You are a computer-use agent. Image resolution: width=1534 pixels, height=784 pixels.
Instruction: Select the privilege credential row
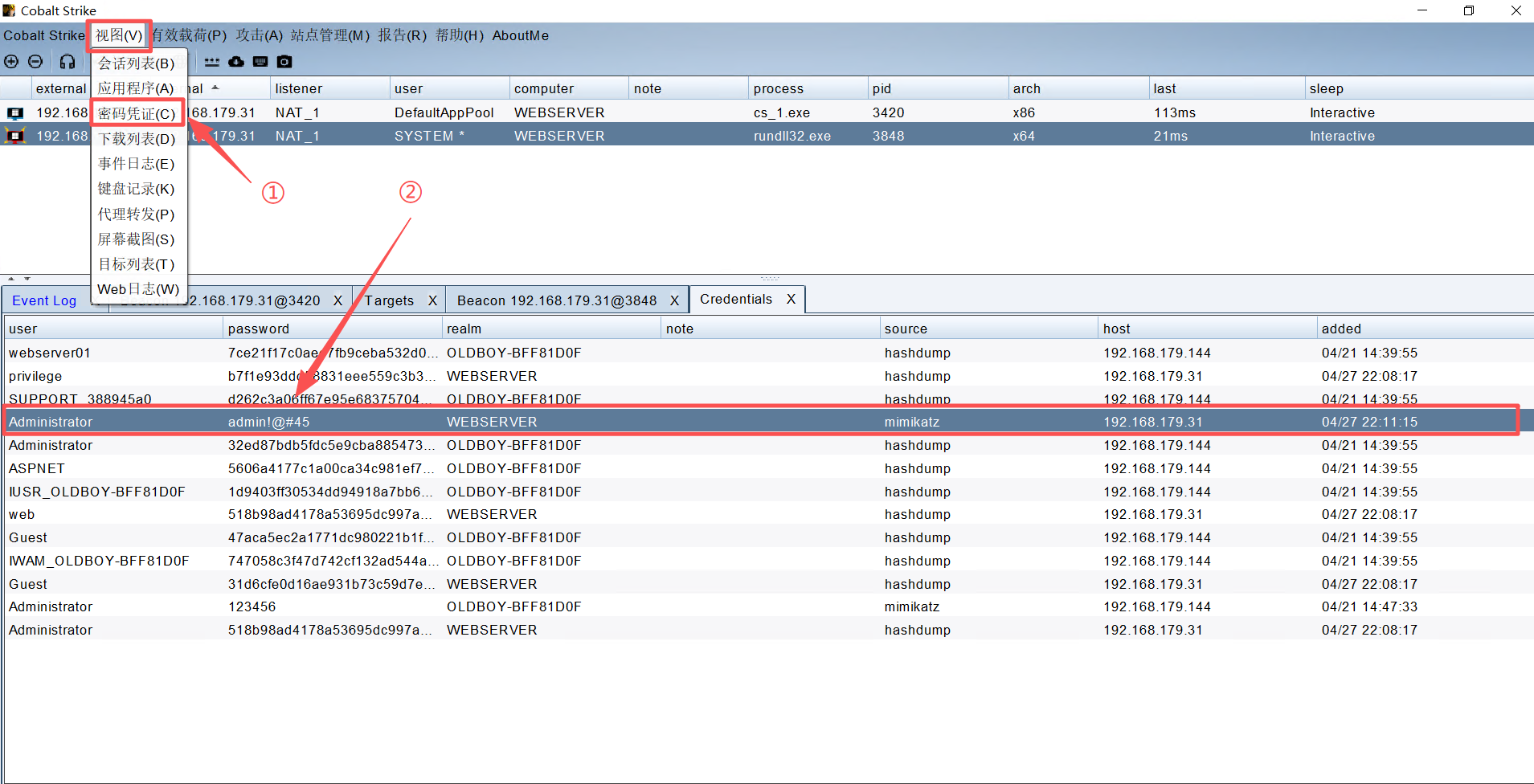click(x=768, y=376)
